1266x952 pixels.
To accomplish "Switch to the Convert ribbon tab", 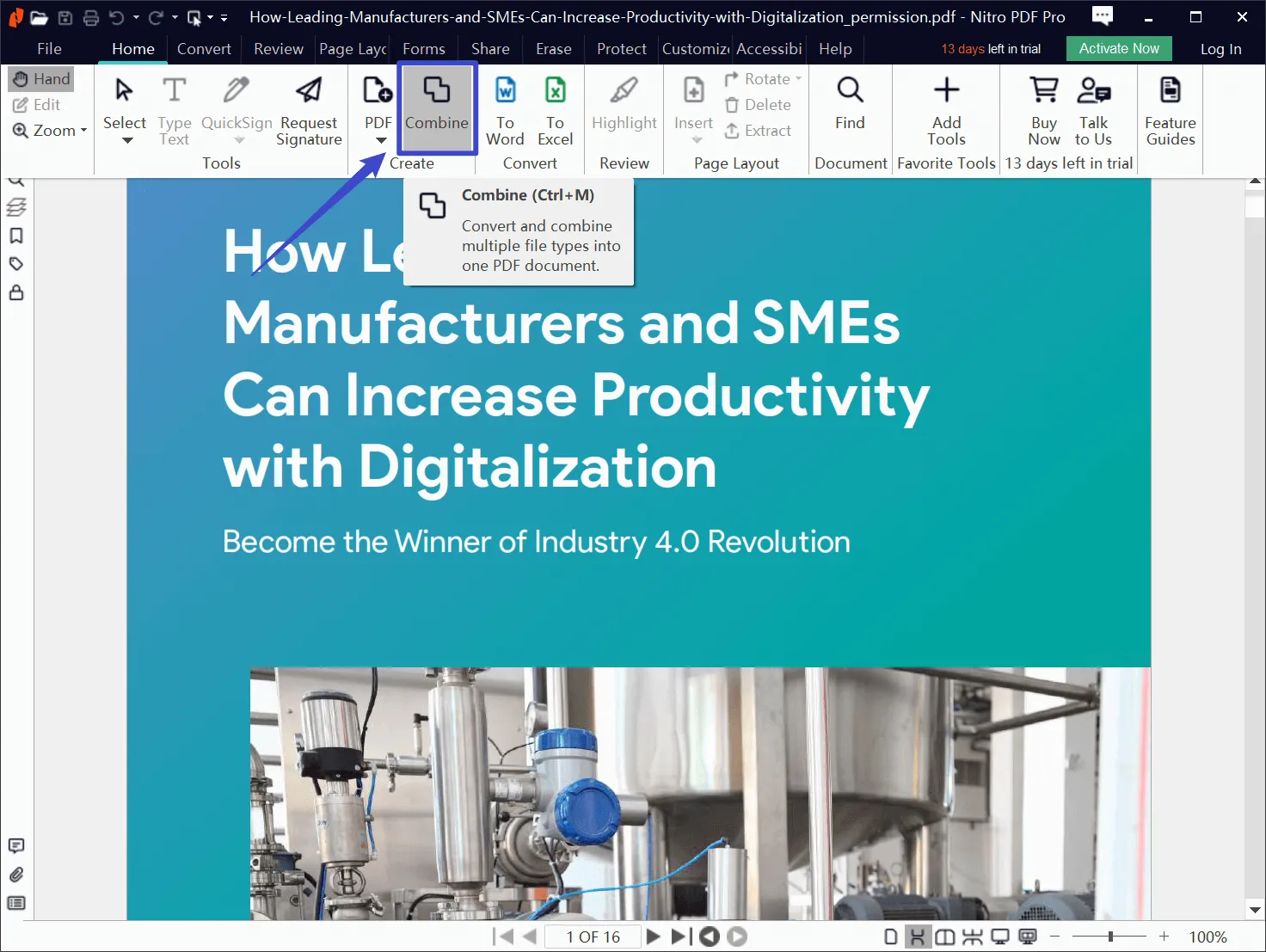I will pos(204,49).
